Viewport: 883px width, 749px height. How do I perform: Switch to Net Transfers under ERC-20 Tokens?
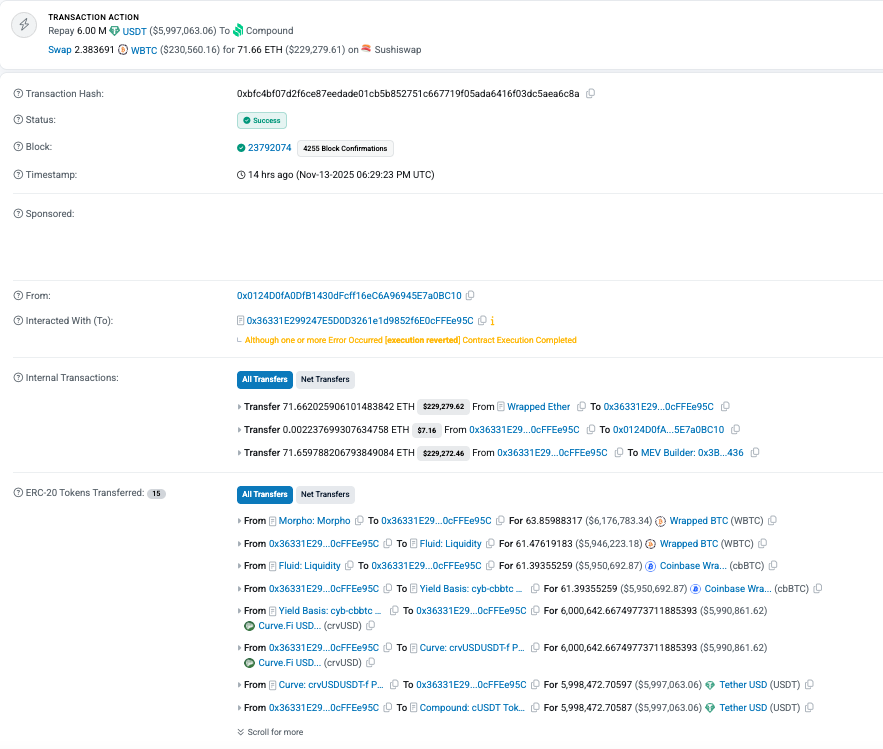pyautogui.click(x=325, y=494)
